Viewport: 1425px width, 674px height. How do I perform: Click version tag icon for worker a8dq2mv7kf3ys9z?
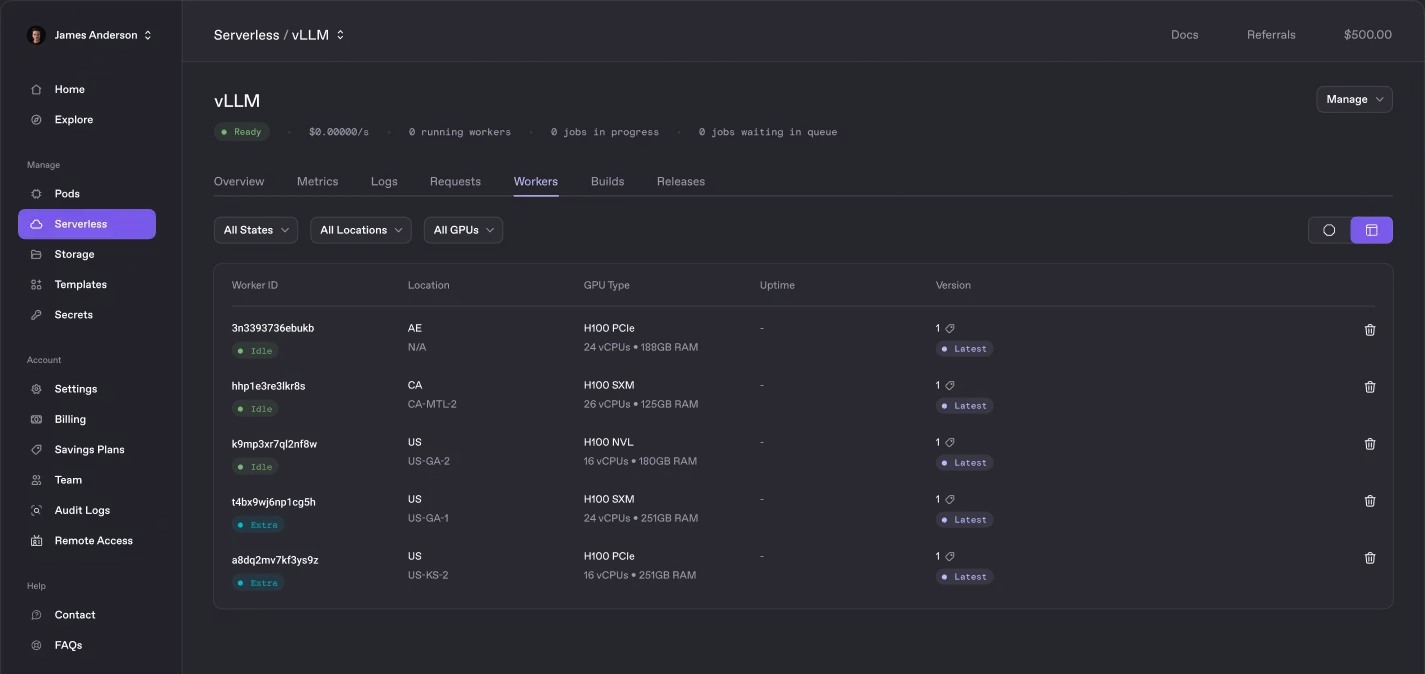click(x=950, y=556)
